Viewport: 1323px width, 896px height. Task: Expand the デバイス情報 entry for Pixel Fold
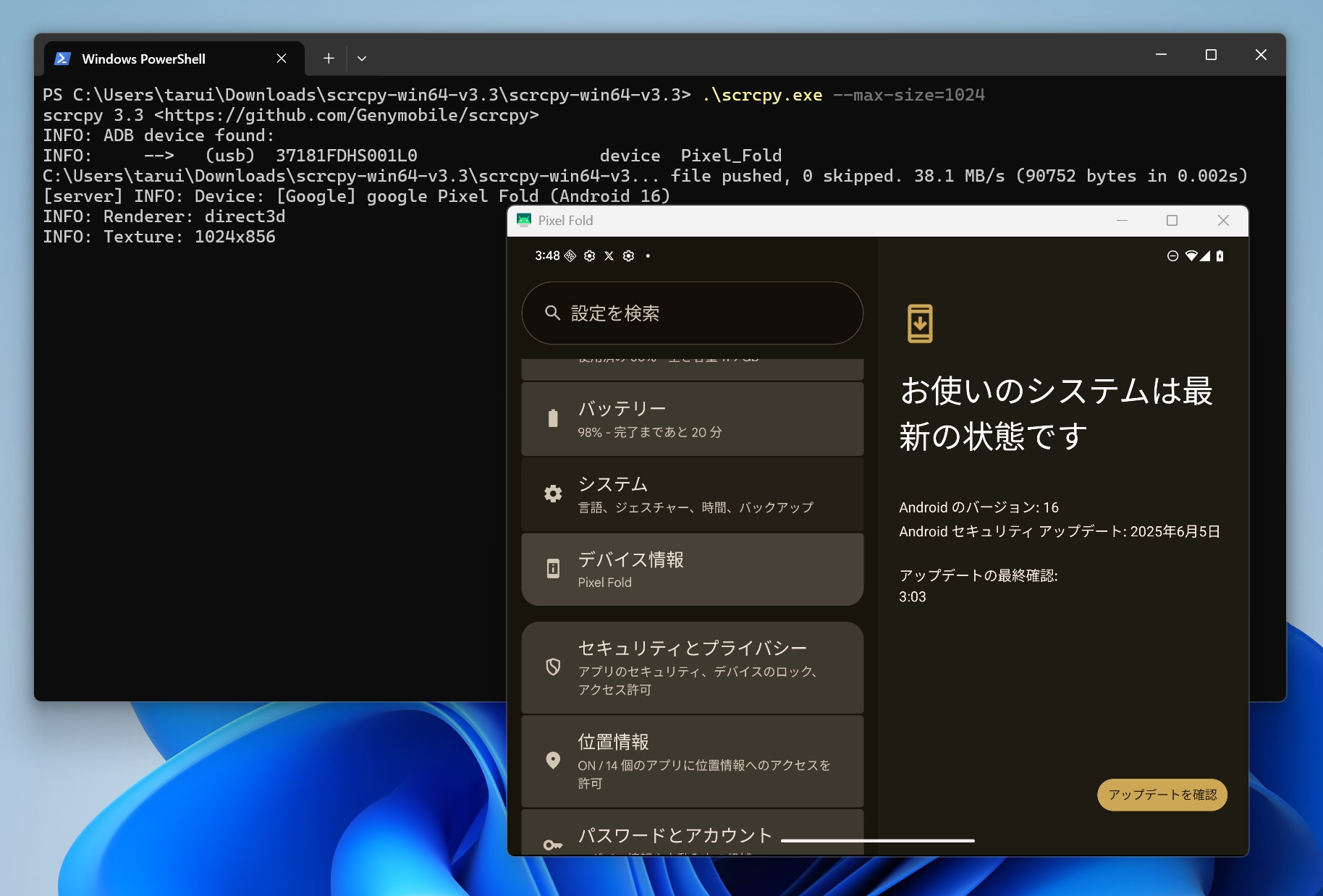[x=691, y=569]
